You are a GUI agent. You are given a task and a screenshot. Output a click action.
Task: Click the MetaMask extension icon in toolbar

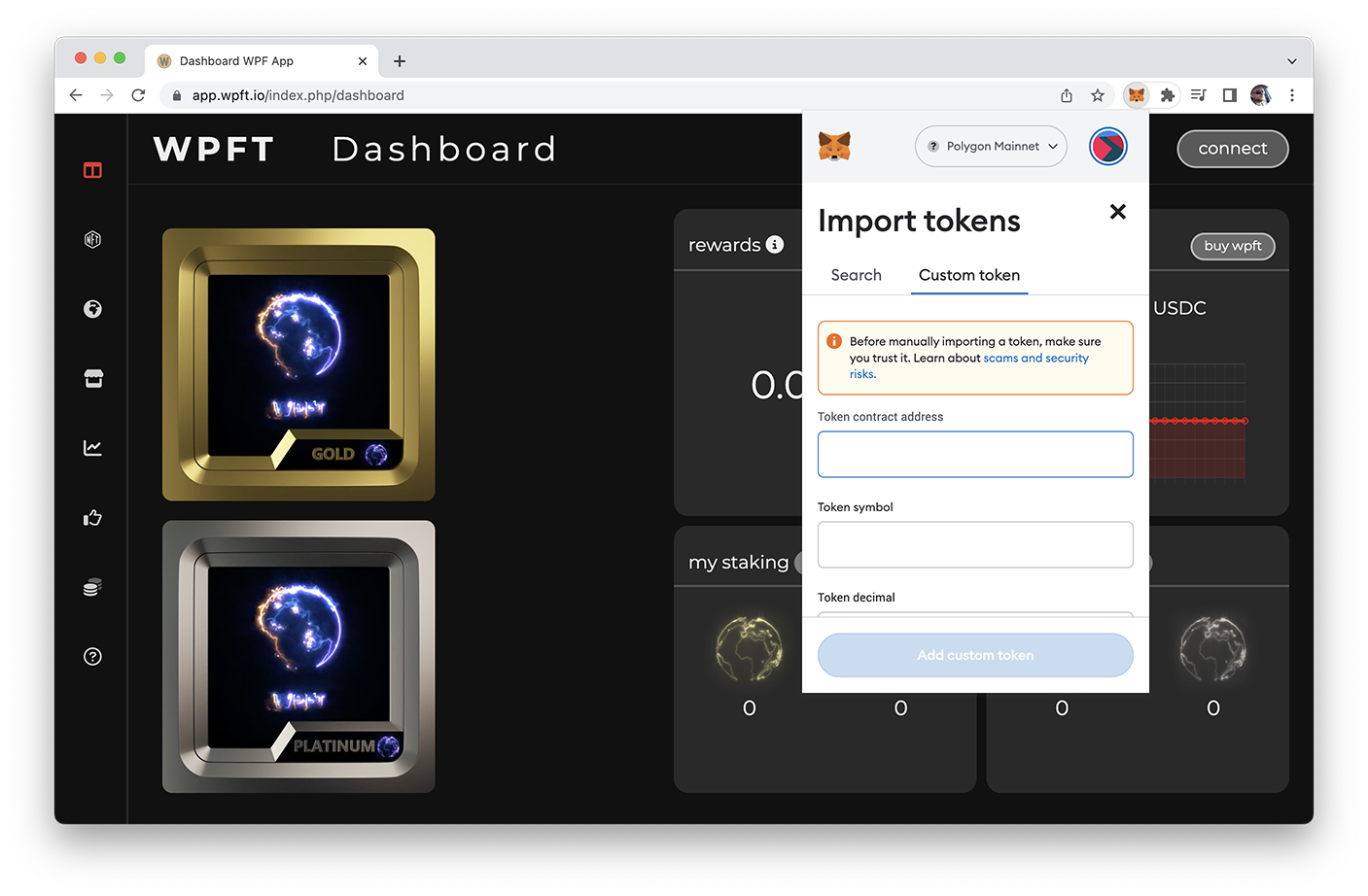pos(1136,95)
